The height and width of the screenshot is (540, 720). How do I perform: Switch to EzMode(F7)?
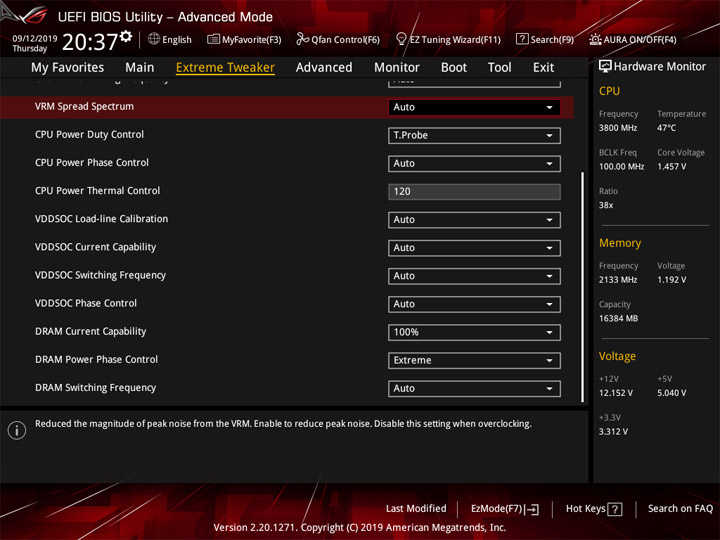(x=505, y=509)
